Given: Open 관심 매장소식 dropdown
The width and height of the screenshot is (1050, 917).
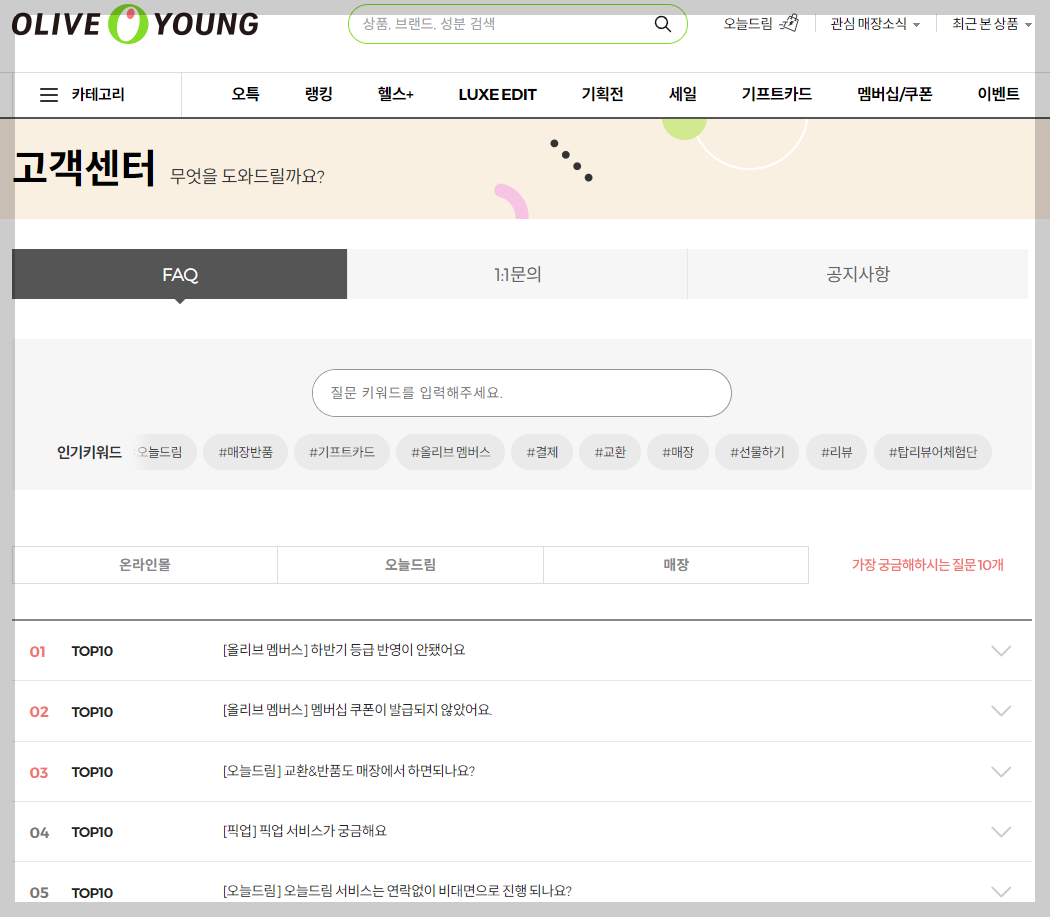Looking at the screenshot, I should (875, 24).
